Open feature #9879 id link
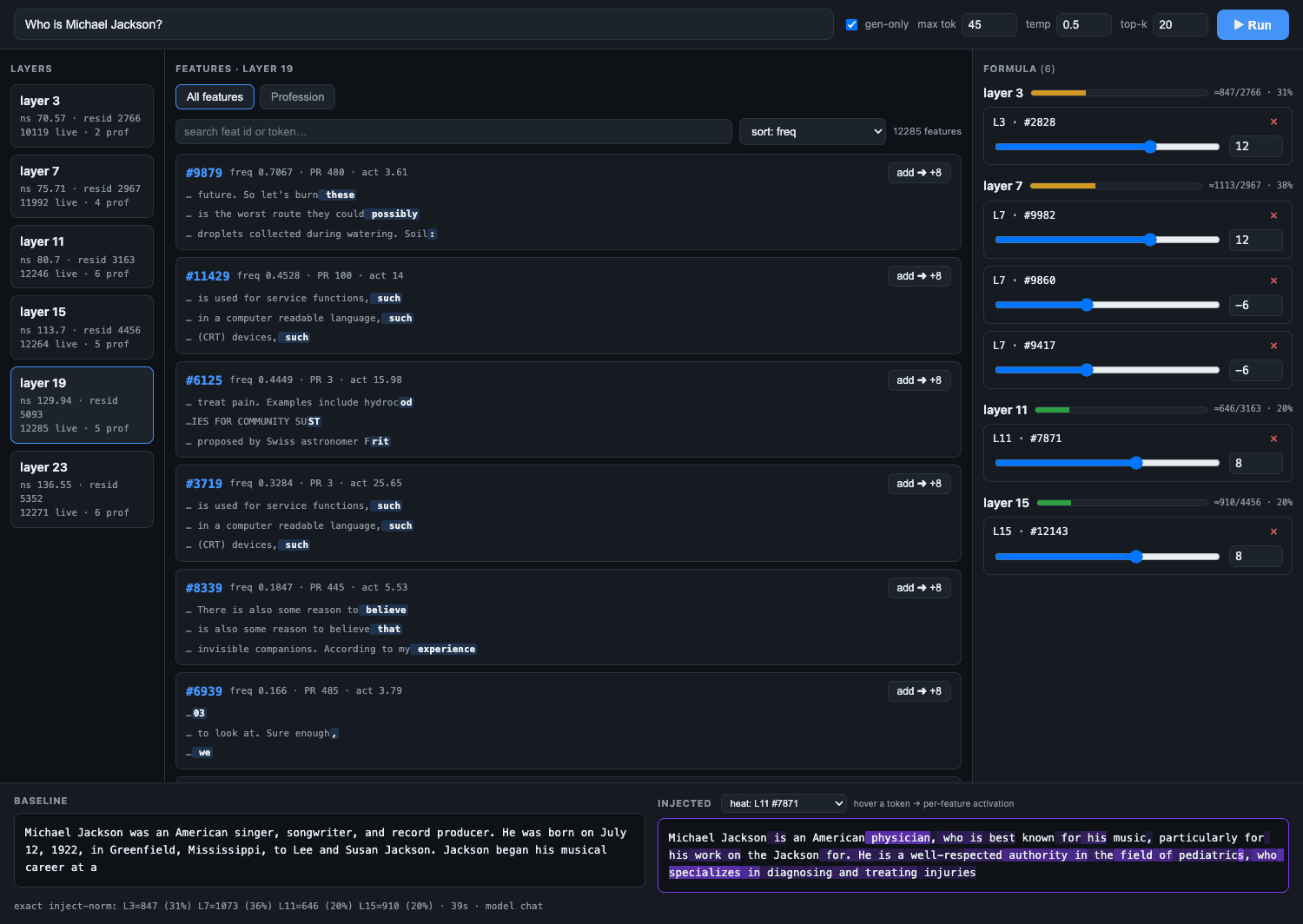The width and height of the screenshot is (1303, 924). click(x=203, y=173)
